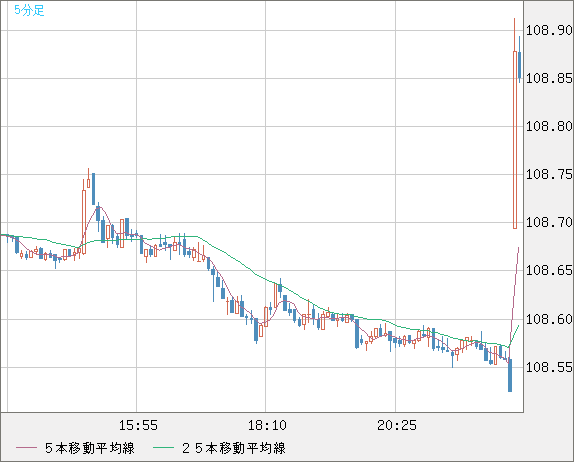Click the 108.70 price axis label

click(549, 223)
